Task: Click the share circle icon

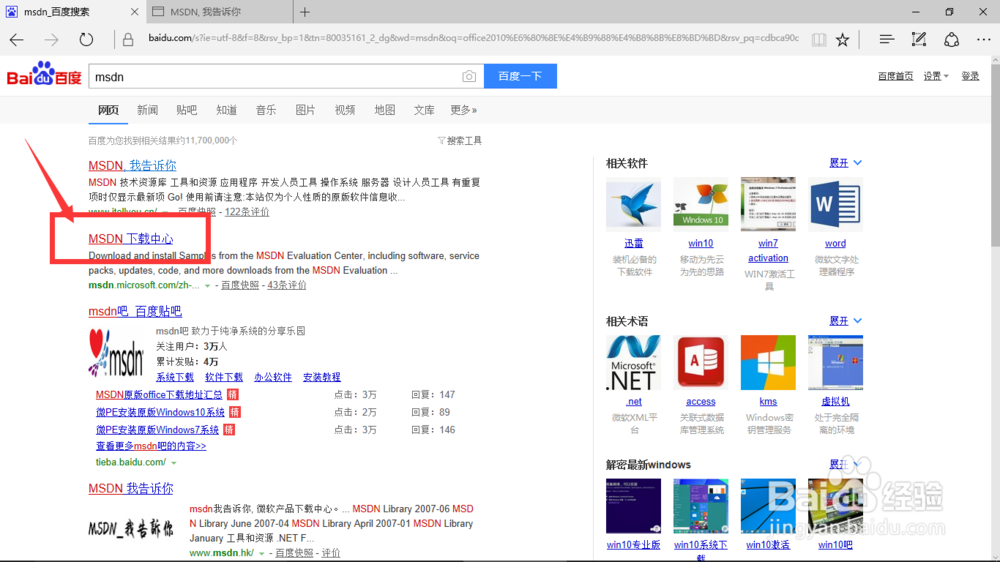Action: (952, 40)
